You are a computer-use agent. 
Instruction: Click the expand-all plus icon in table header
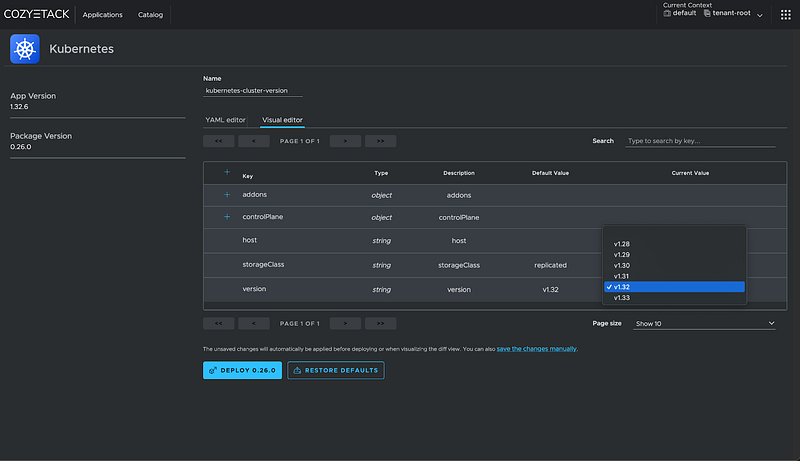227,172
